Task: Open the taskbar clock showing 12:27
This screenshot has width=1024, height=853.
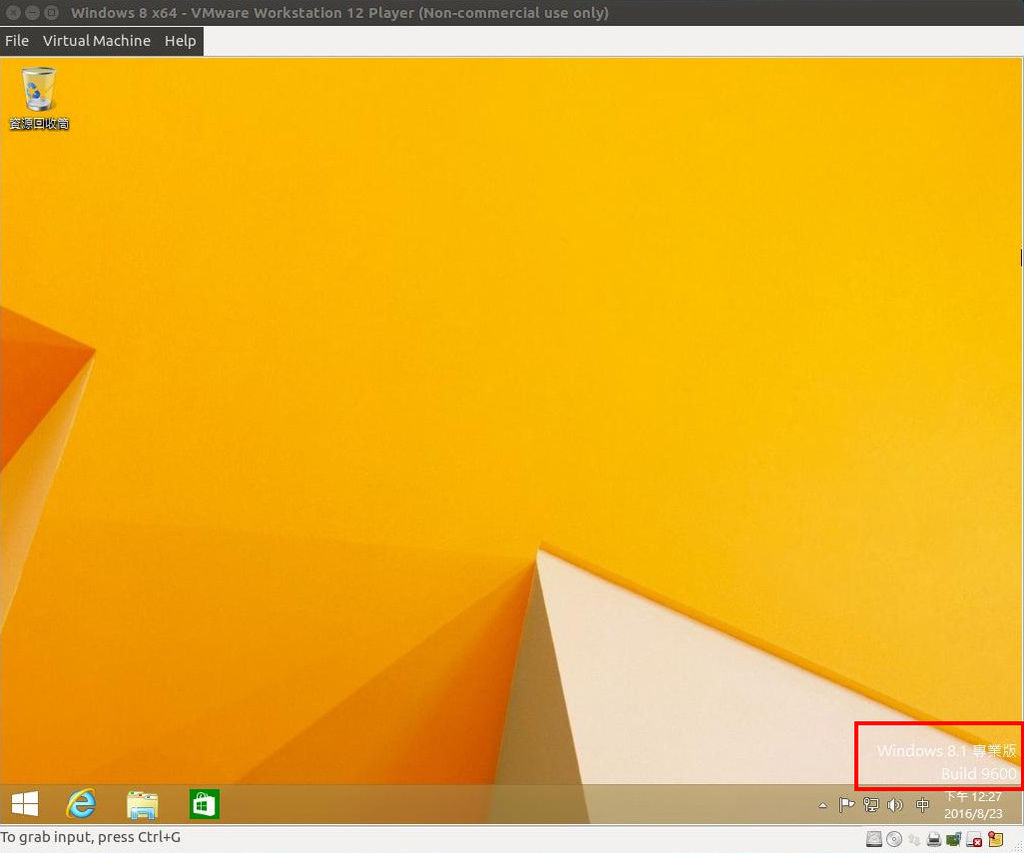Action: (x=973, y=805)
